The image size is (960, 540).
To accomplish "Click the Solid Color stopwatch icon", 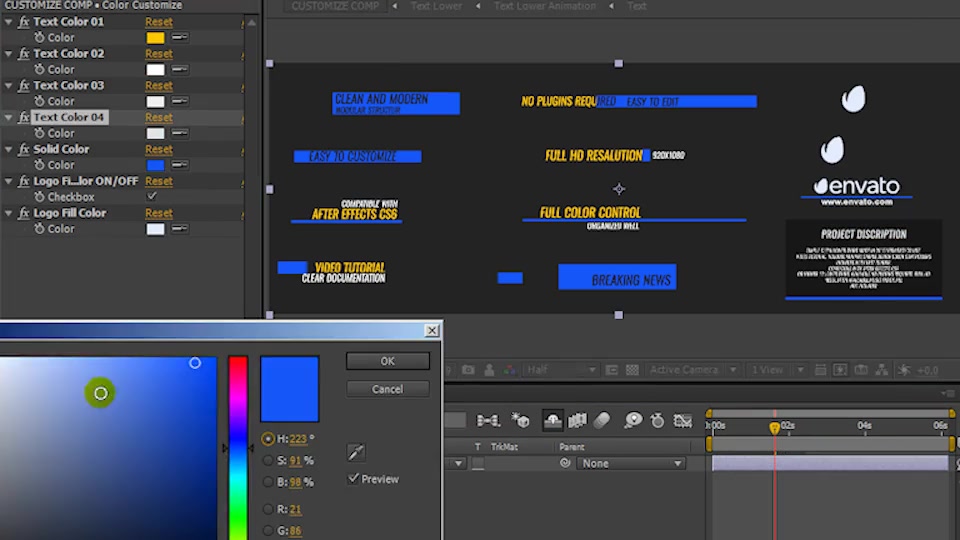I will coord(40,165).
